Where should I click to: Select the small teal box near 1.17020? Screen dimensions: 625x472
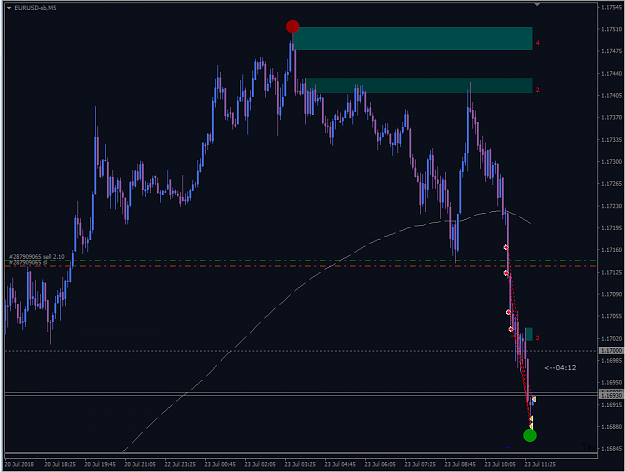click(529, 334)
